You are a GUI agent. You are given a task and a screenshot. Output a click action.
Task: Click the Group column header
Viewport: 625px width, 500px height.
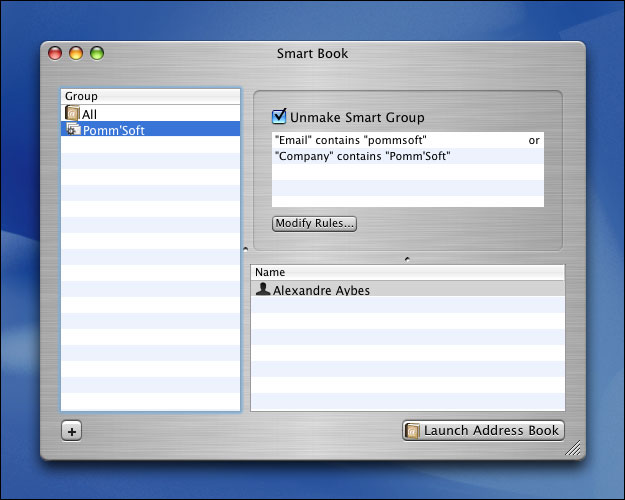[x=151, y=96]
